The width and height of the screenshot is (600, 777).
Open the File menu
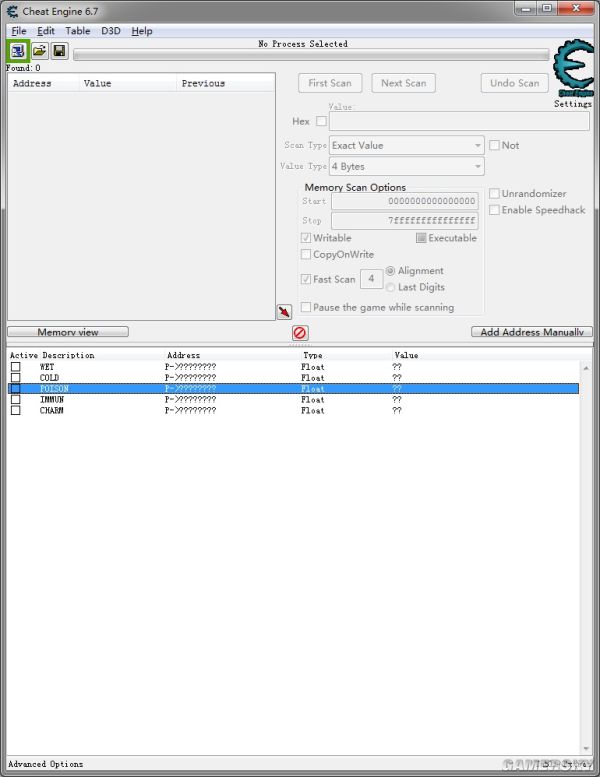(19, 31)
